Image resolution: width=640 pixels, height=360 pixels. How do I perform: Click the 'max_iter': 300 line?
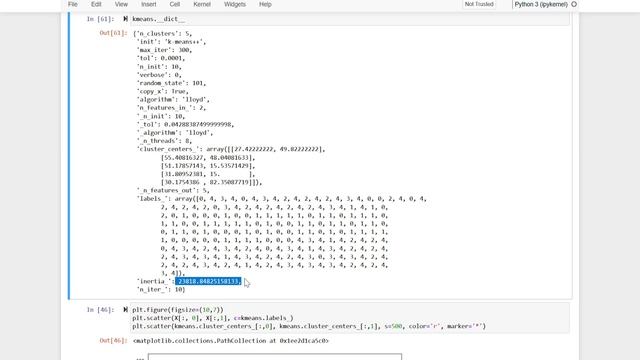coord(164,50)
